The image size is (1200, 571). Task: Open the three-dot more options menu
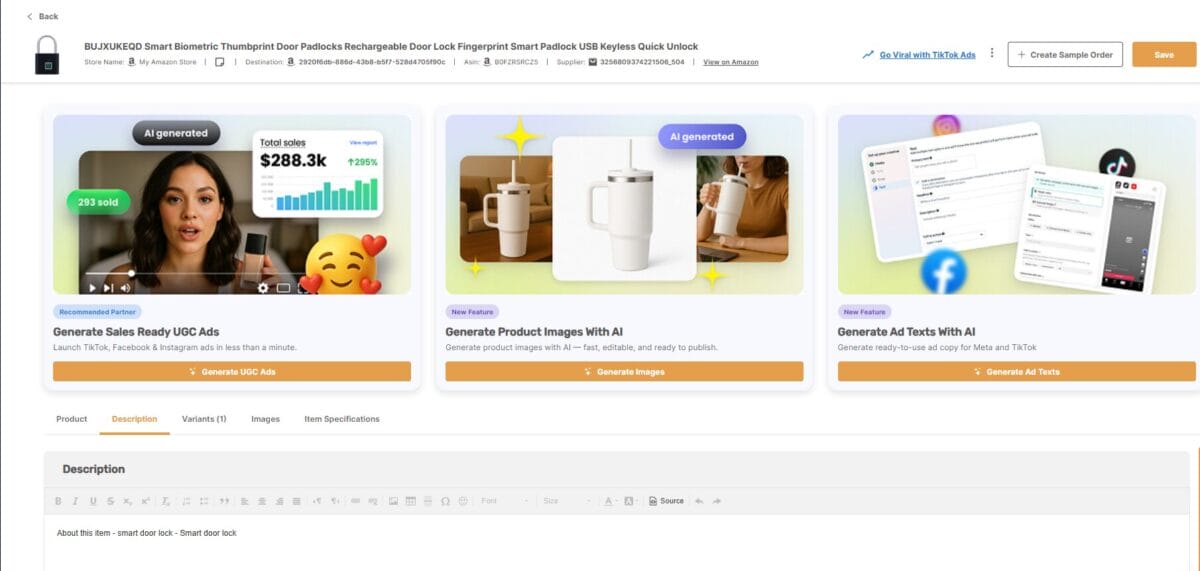click(992, 53)
